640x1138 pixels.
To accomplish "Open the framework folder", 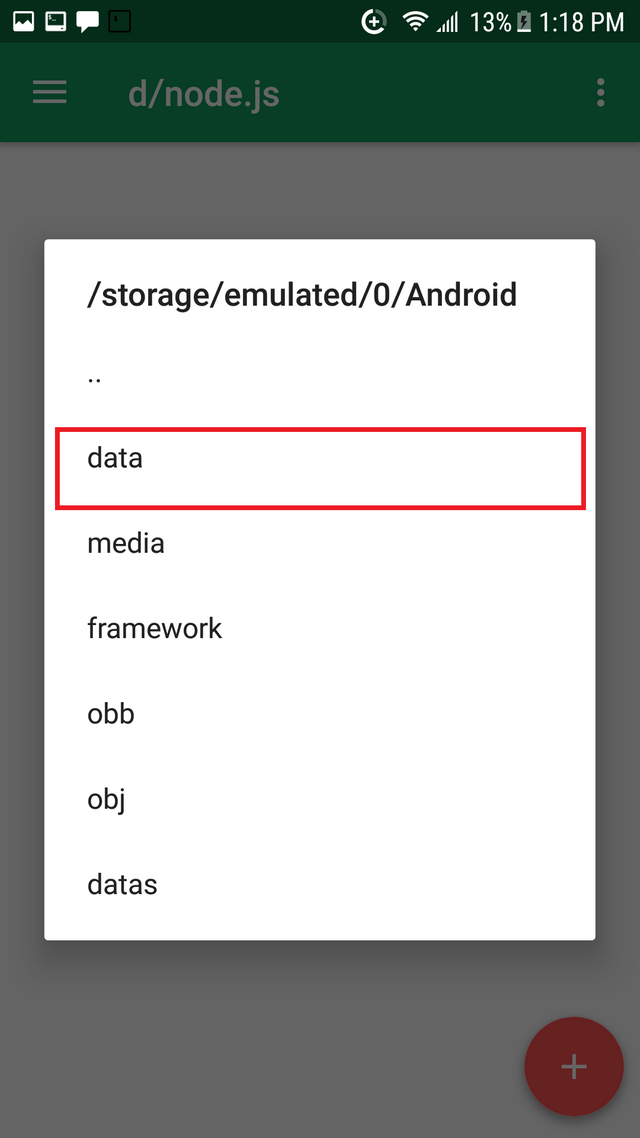I will click(x=319, y=629).
